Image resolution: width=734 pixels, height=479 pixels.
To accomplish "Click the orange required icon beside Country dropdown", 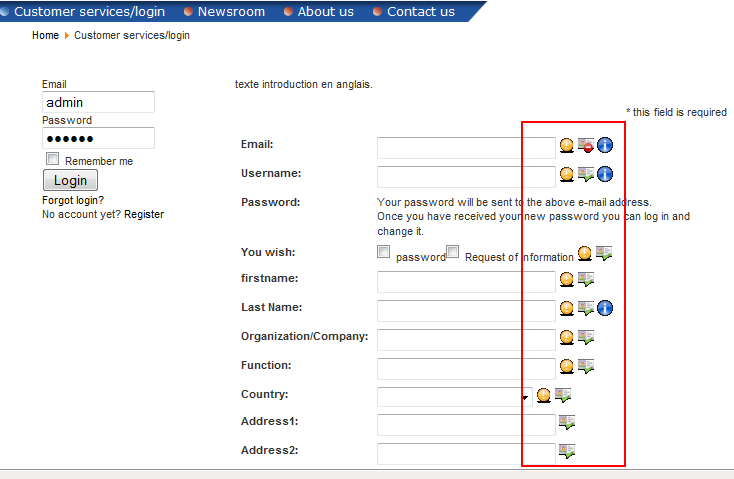I will point(544,396).
